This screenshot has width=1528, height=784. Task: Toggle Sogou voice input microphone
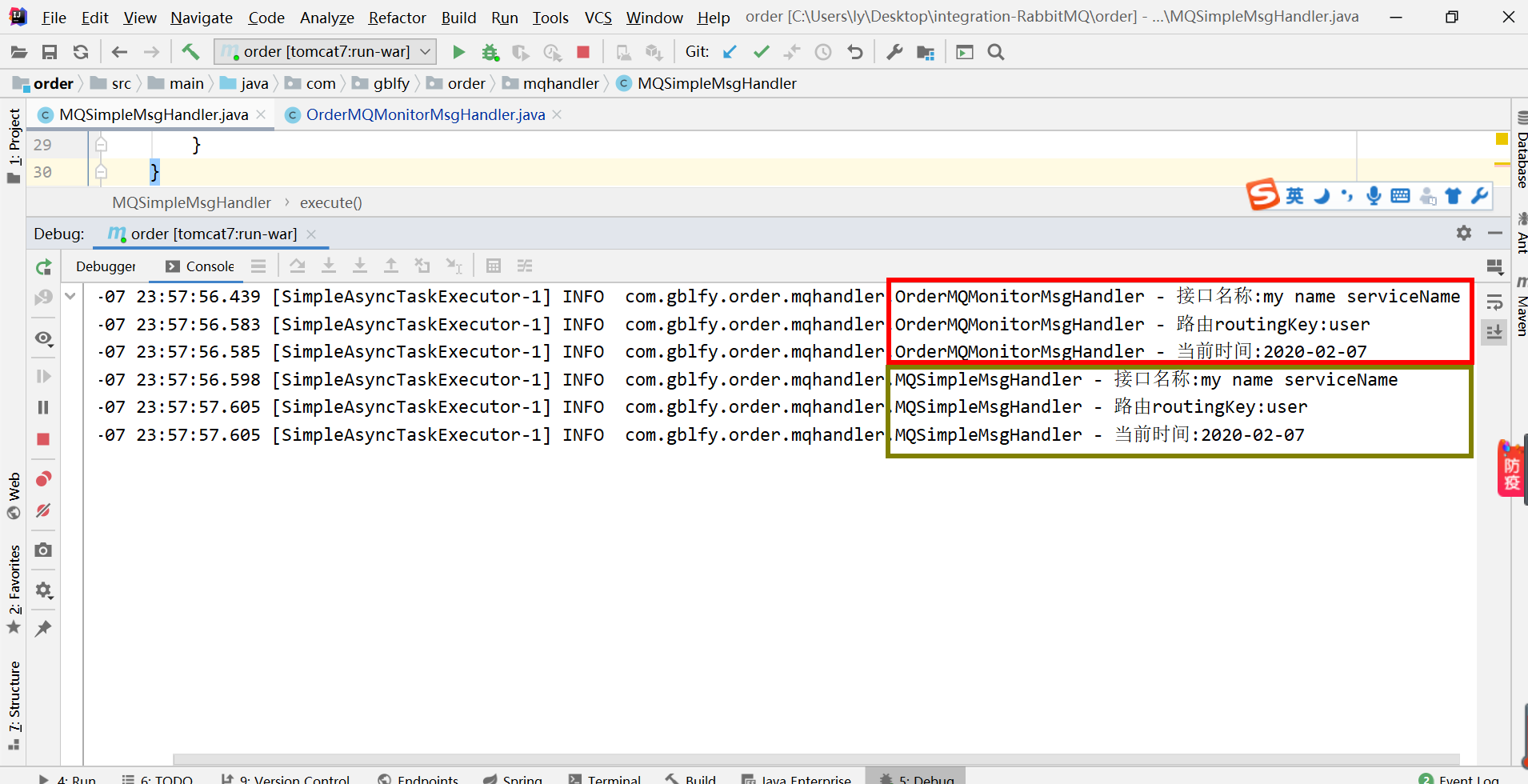coord(1374,195)
